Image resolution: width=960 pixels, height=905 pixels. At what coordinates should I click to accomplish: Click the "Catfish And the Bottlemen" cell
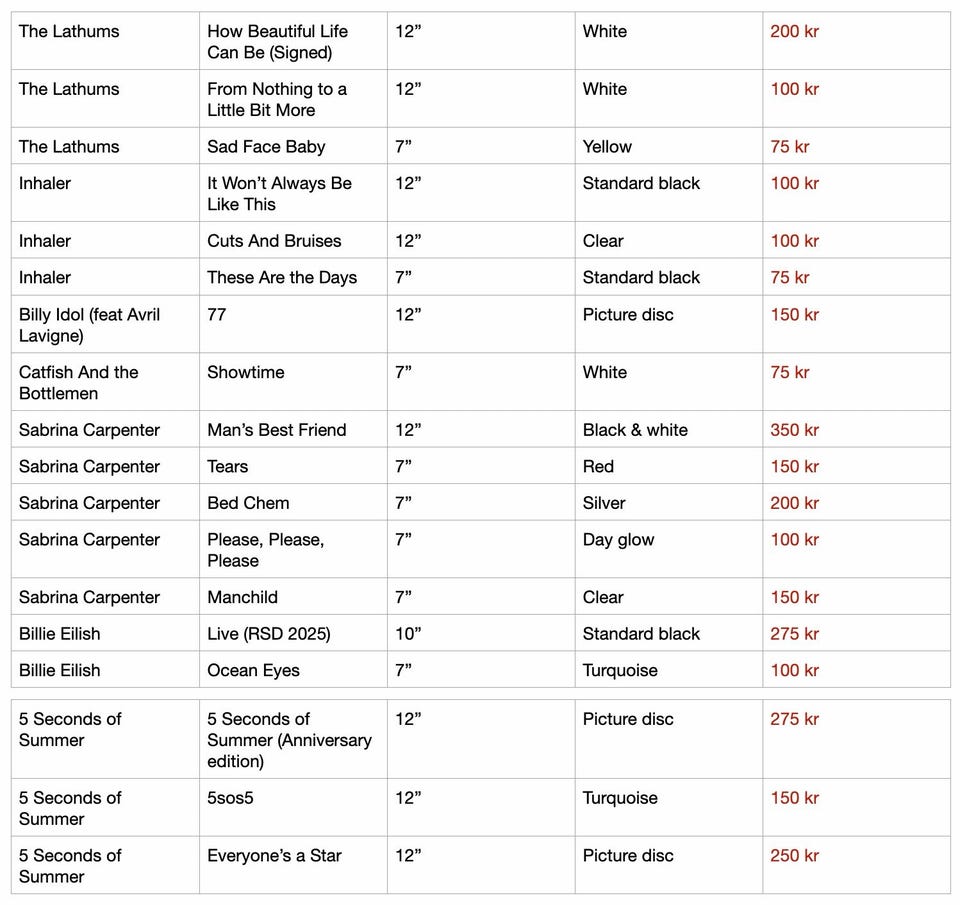point(79,383)
